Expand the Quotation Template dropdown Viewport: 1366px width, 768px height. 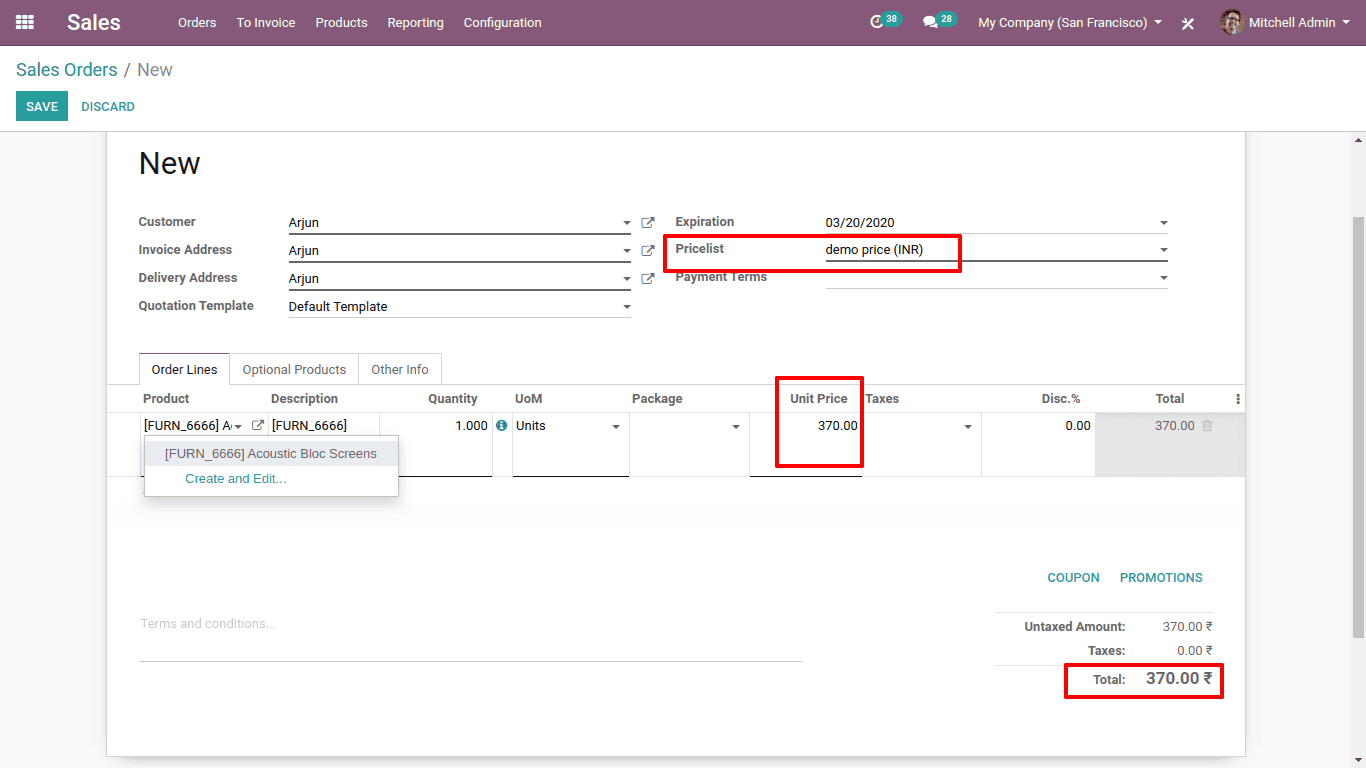pos(627,308)
